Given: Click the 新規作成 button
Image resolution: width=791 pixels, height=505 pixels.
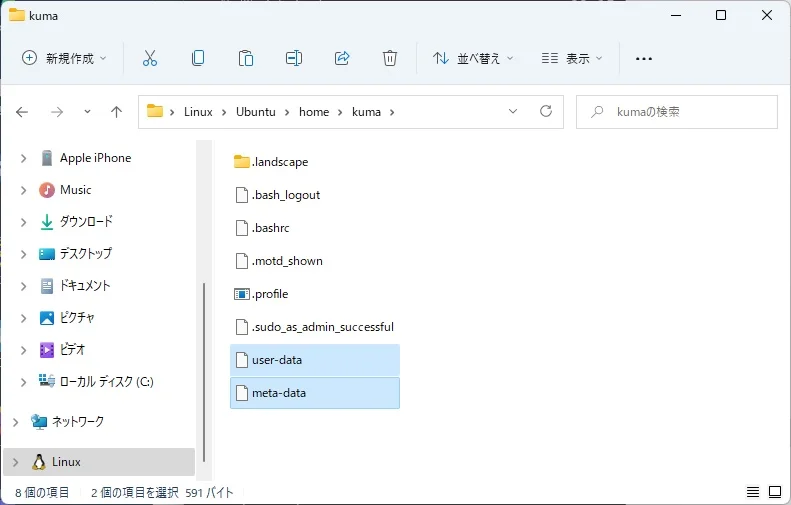Looking at the screenshot, I should [65, 58].
